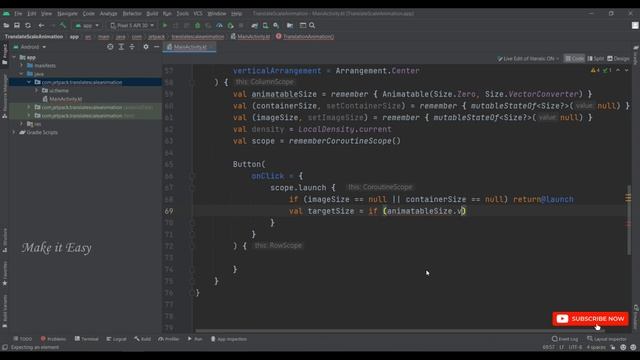Click the Expand All icon in Project panel
Viewport: 640px width, 360px height.
pyautogui.click(x=121, y=47)
